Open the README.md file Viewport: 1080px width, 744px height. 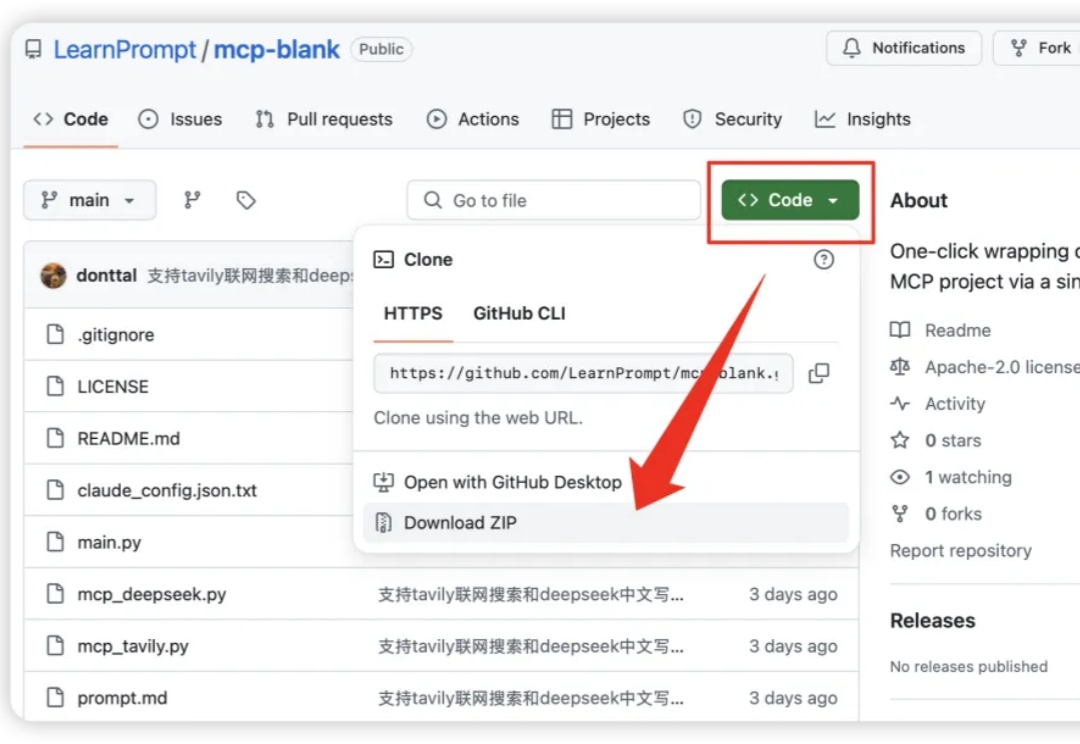[129, 439]
